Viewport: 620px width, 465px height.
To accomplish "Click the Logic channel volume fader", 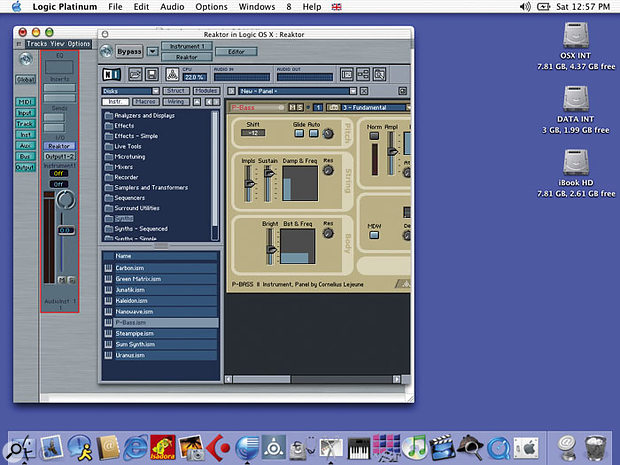I will click(65, 230).
